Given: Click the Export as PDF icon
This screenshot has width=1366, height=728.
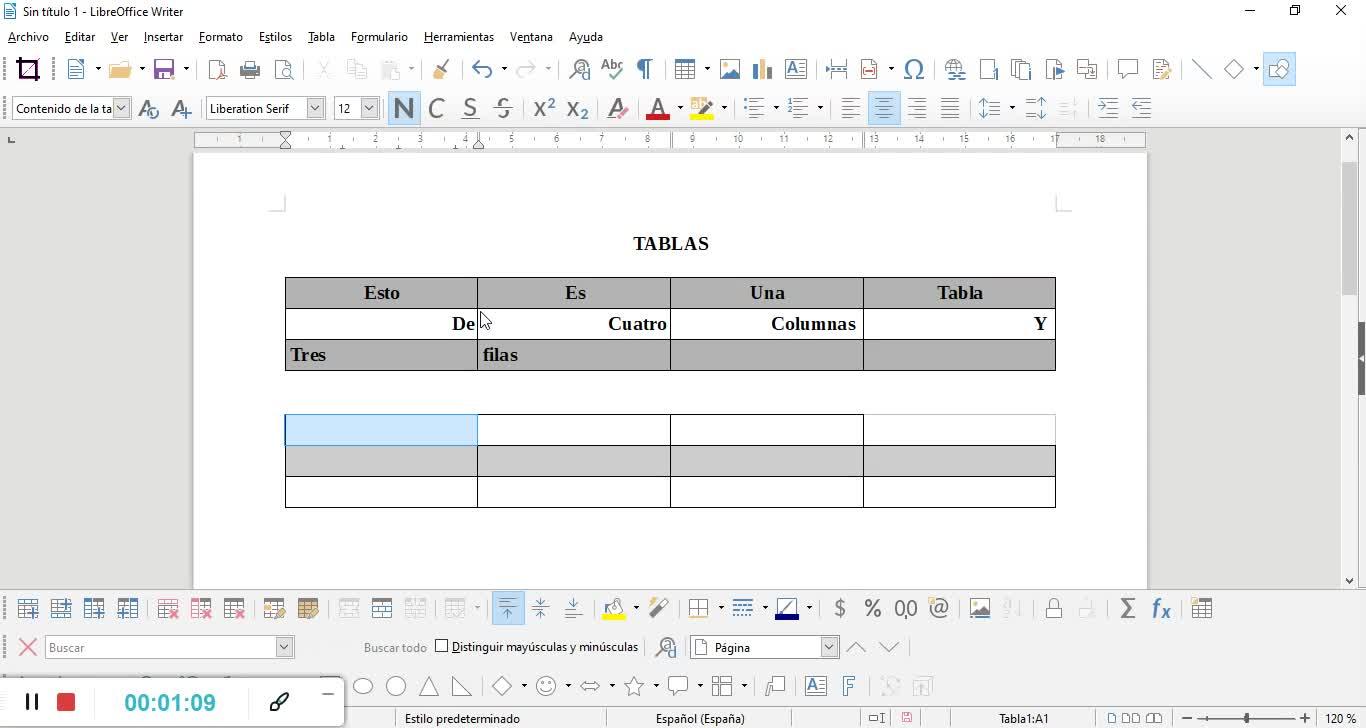Looking at the screenshot, I should point(217,69).
